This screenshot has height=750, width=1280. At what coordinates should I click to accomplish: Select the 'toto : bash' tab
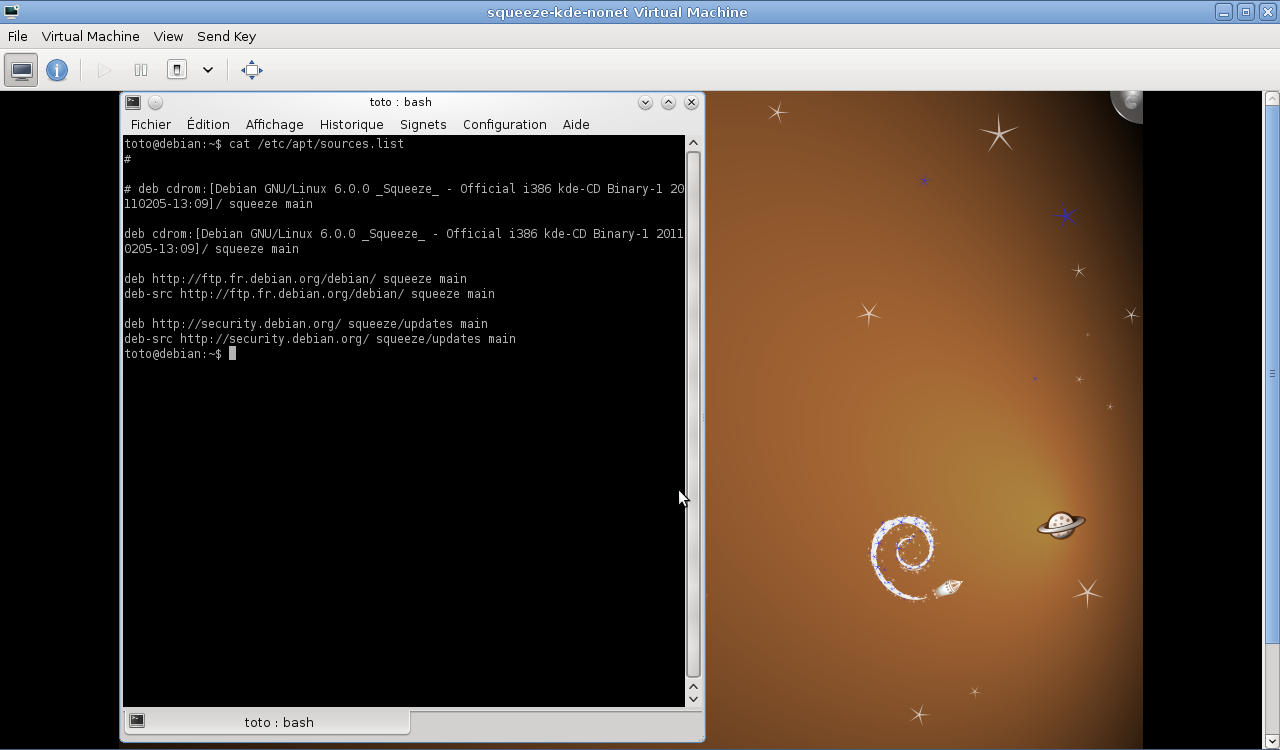[267, 721]
